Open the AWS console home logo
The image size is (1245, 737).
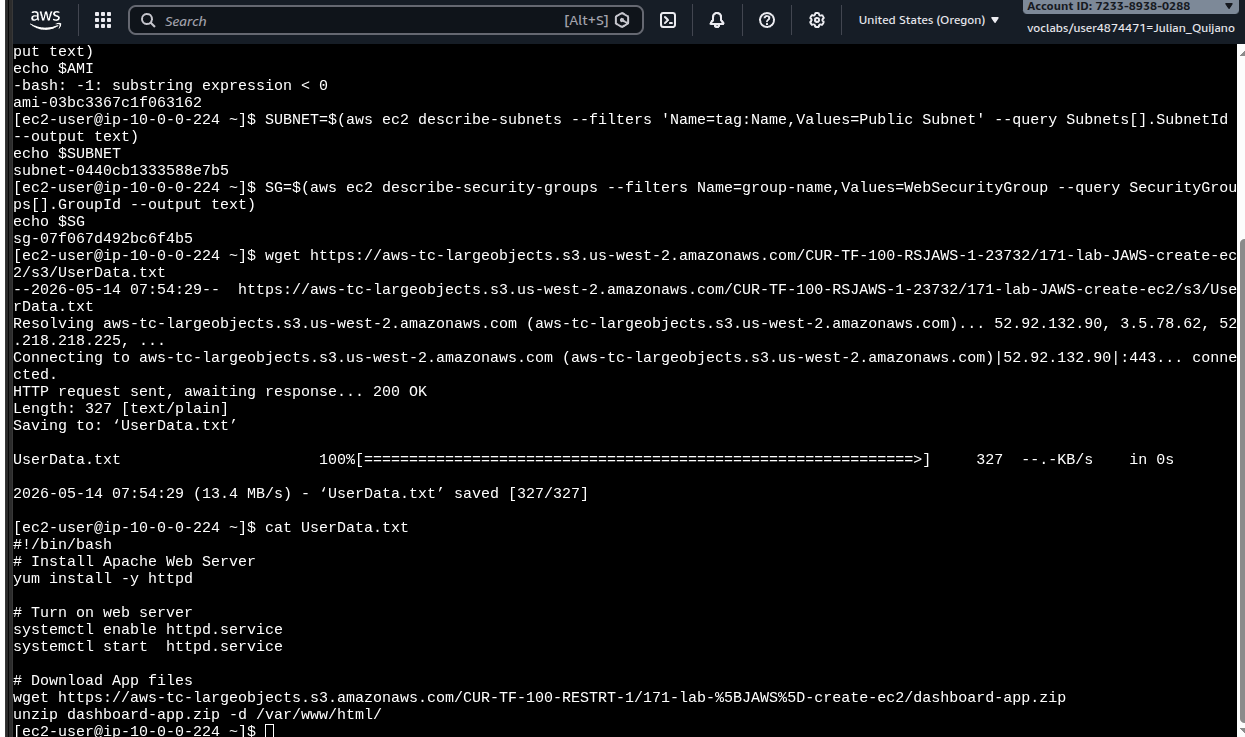click(45, 20)
